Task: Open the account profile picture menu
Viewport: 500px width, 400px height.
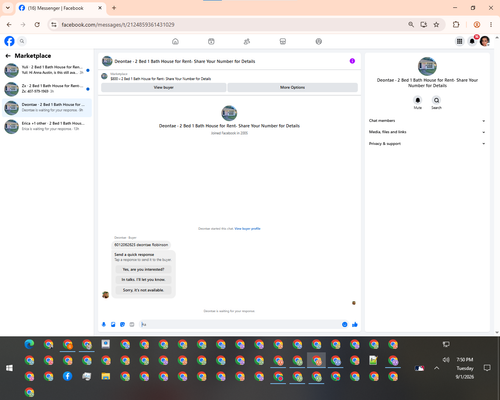Action: coord(485,41)
